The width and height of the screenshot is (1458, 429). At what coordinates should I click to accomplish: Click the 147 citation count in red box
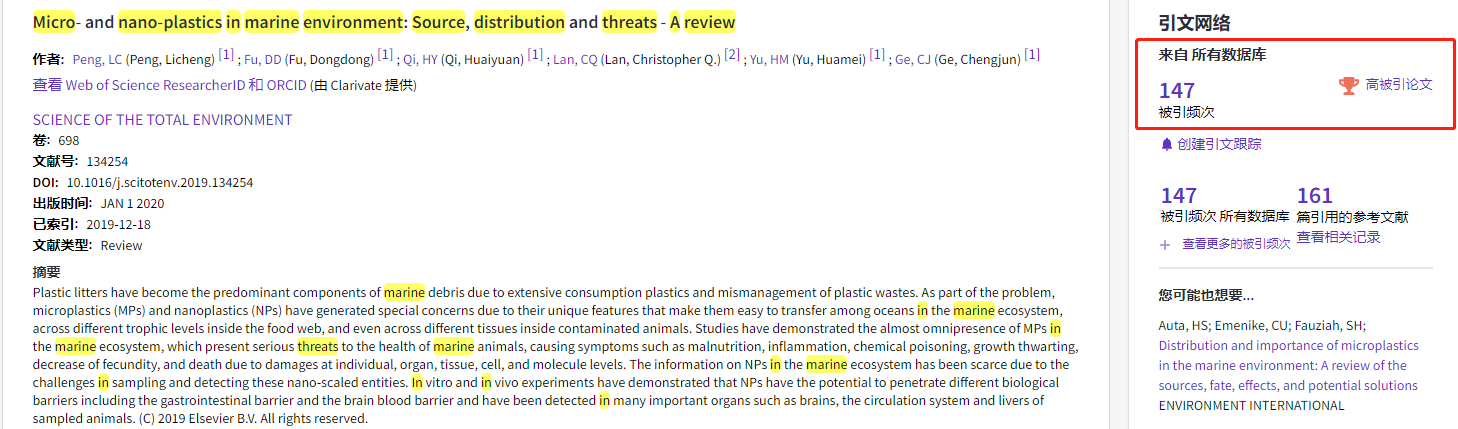pos(1177,91)
